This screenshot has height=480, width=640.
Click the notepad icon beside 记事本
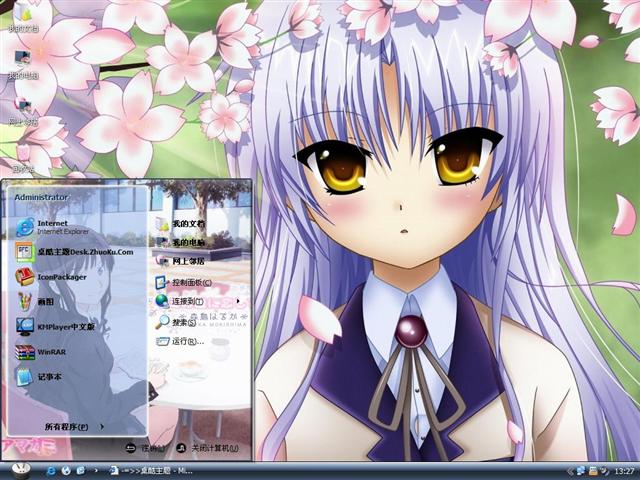[25, 377]
